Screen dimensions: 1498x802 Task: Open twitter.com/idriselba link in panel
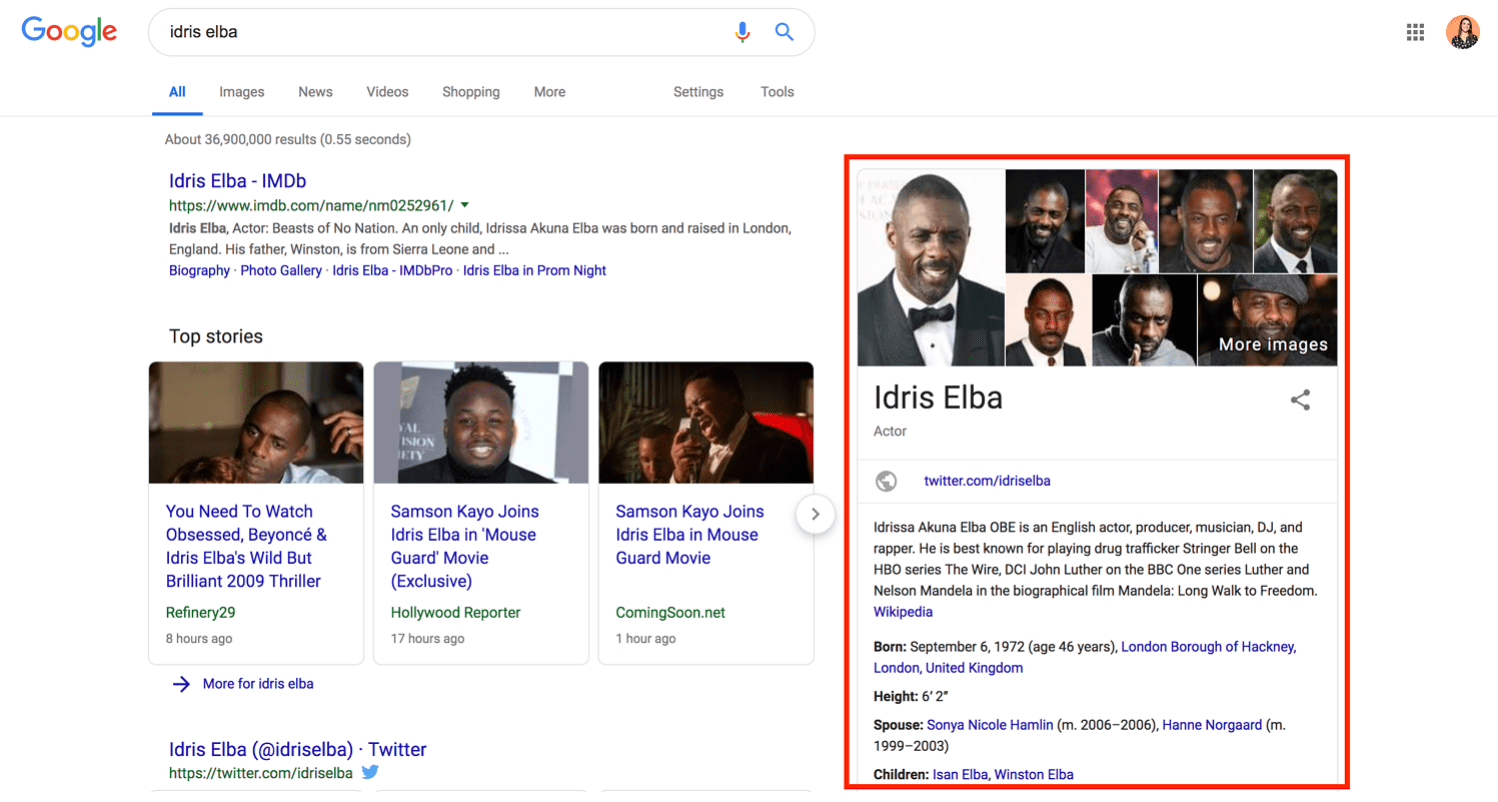tap(987, 481)
